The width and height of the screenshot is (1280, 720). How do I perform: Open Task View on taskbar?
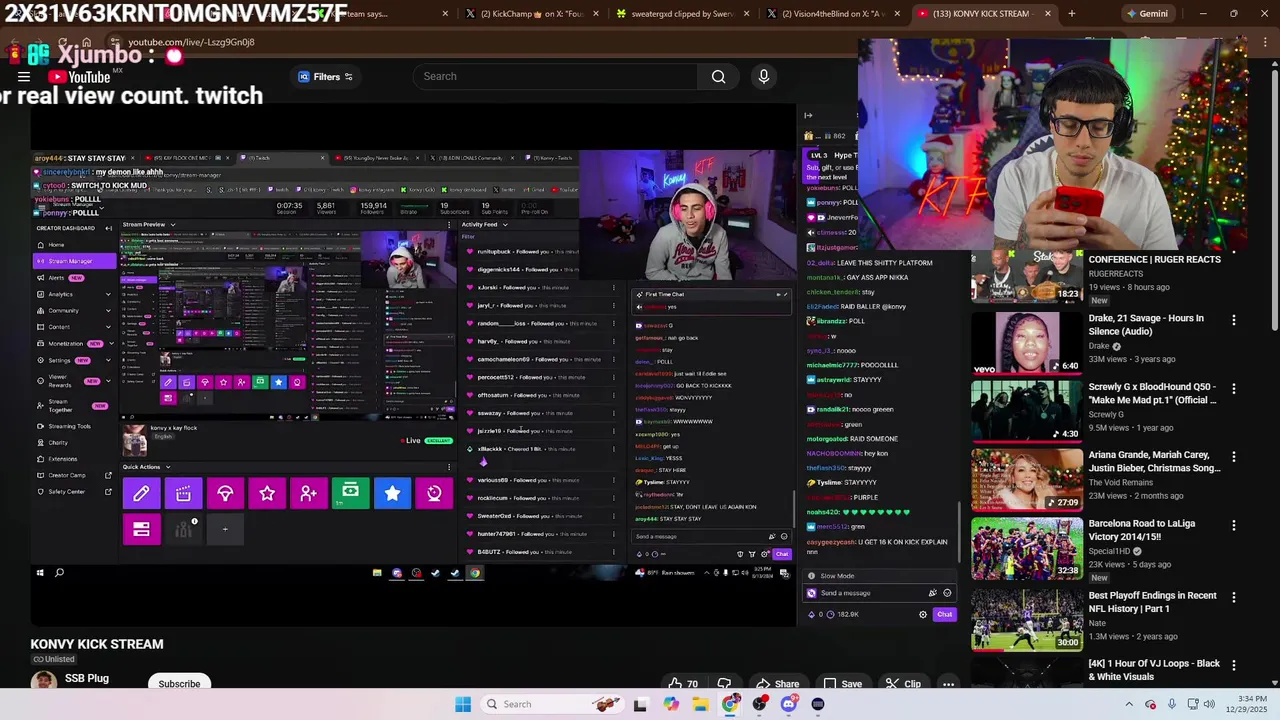(x=640, y=704)
